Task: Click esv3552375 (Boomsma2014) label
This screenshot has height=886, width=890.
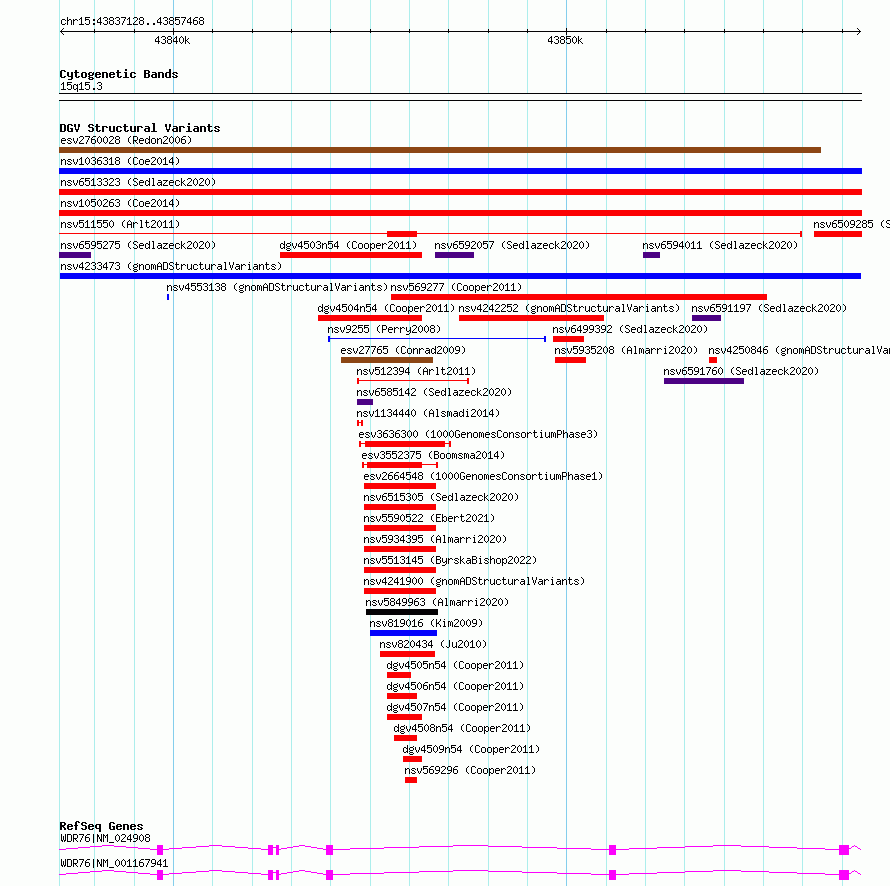Action: click(433, 455)
